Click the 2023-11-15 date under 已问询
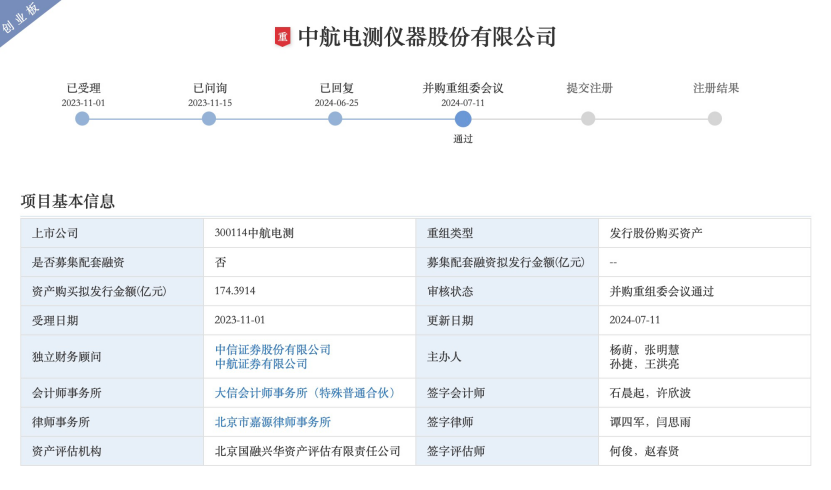 (x=210, y=103)
